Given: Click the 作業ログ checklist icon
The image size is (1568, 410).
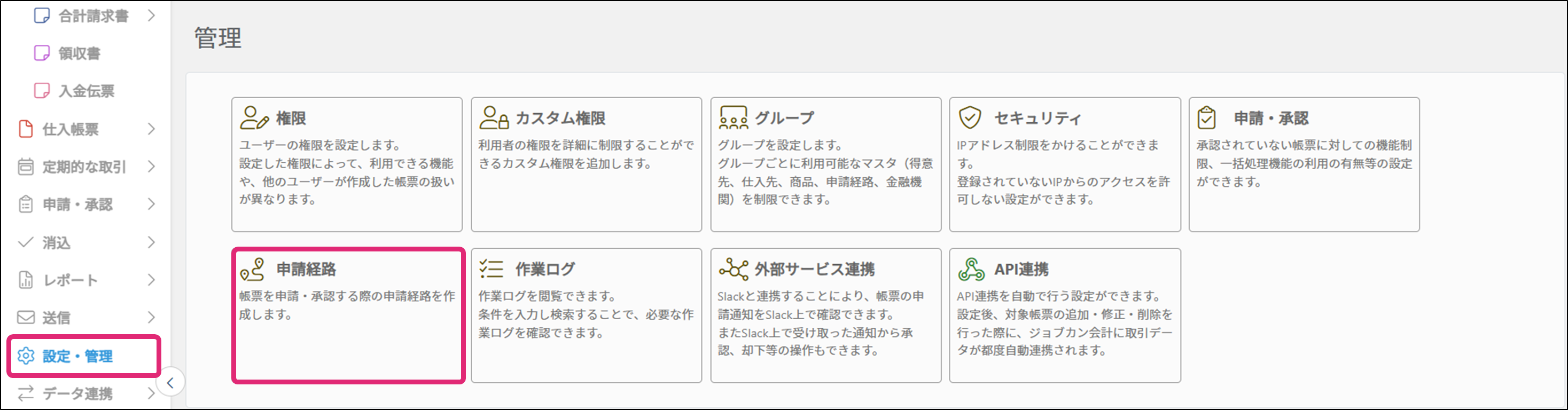Looking at the screenshot, I should pos(491,269).
